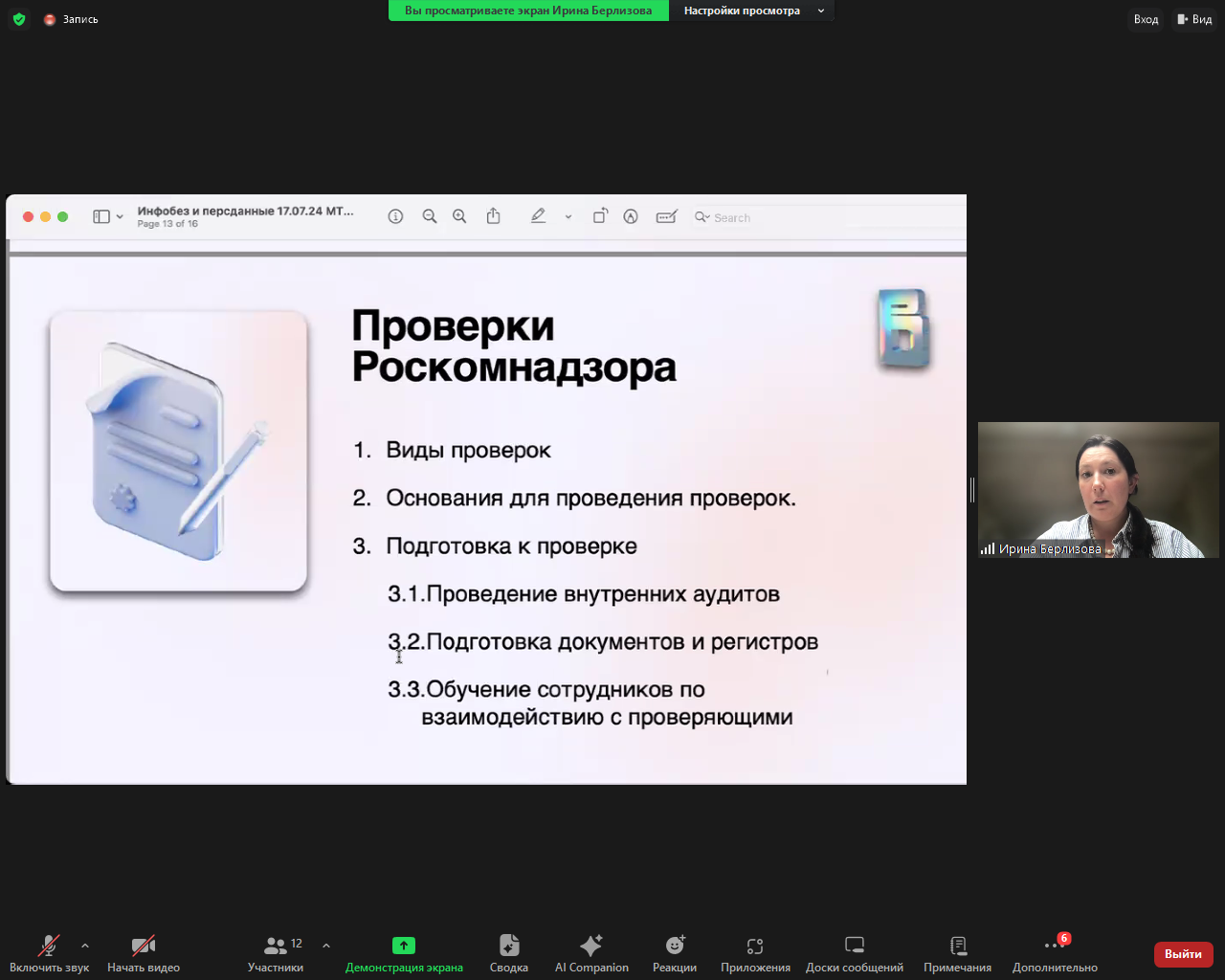Open the Вид menu top right
Viewport: 1225px width, 980px height.
[x=1196, y=19]
